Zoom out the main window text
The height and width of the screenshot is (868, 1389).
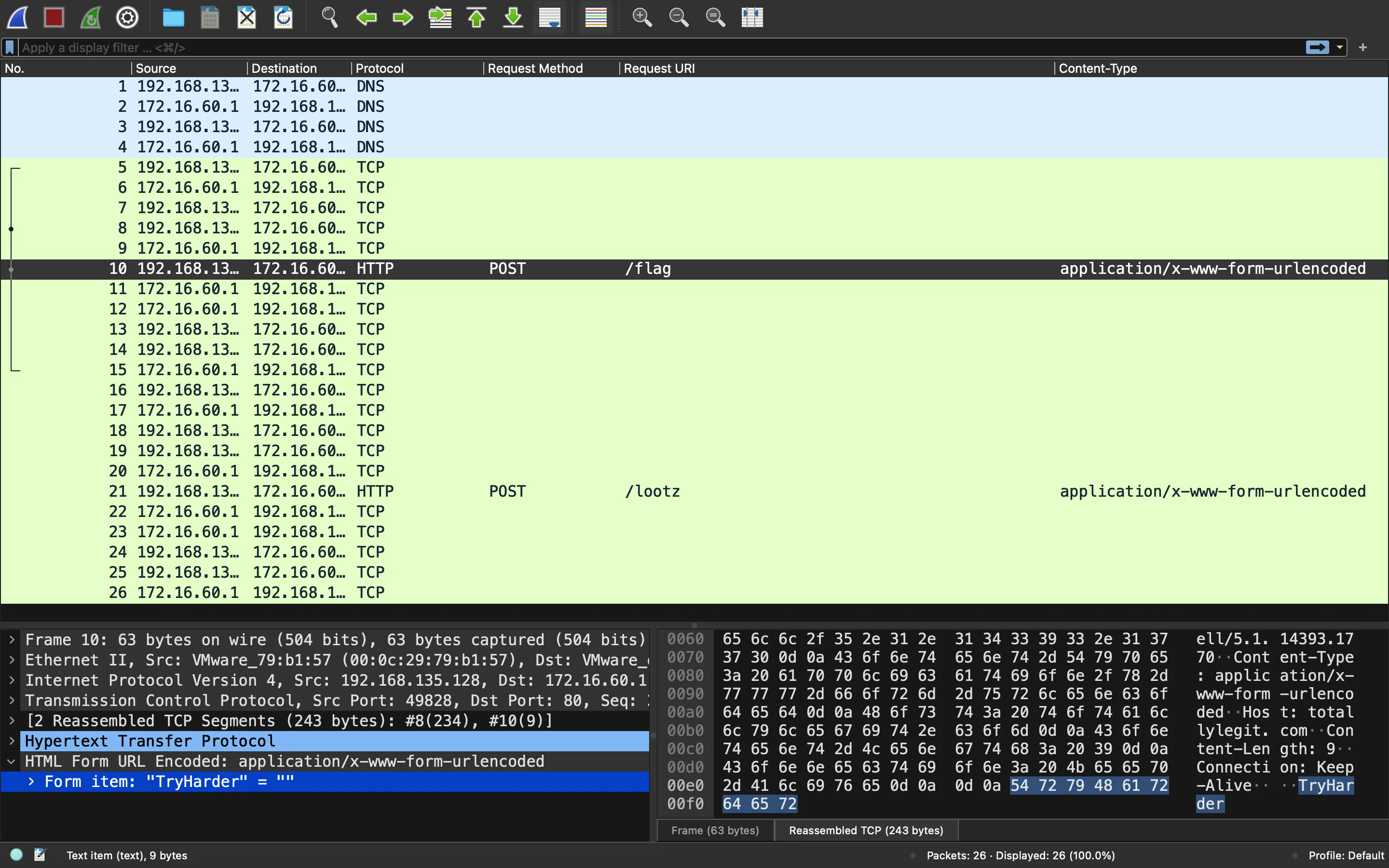[679, 17]
